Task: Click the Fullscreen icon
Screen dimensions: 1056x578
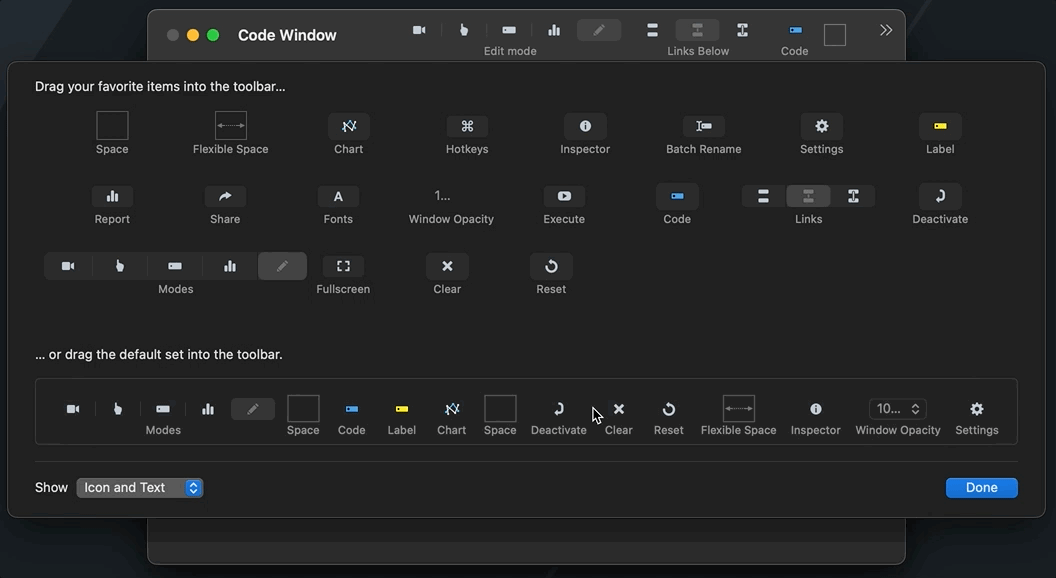Action: (x=343, y=266)
